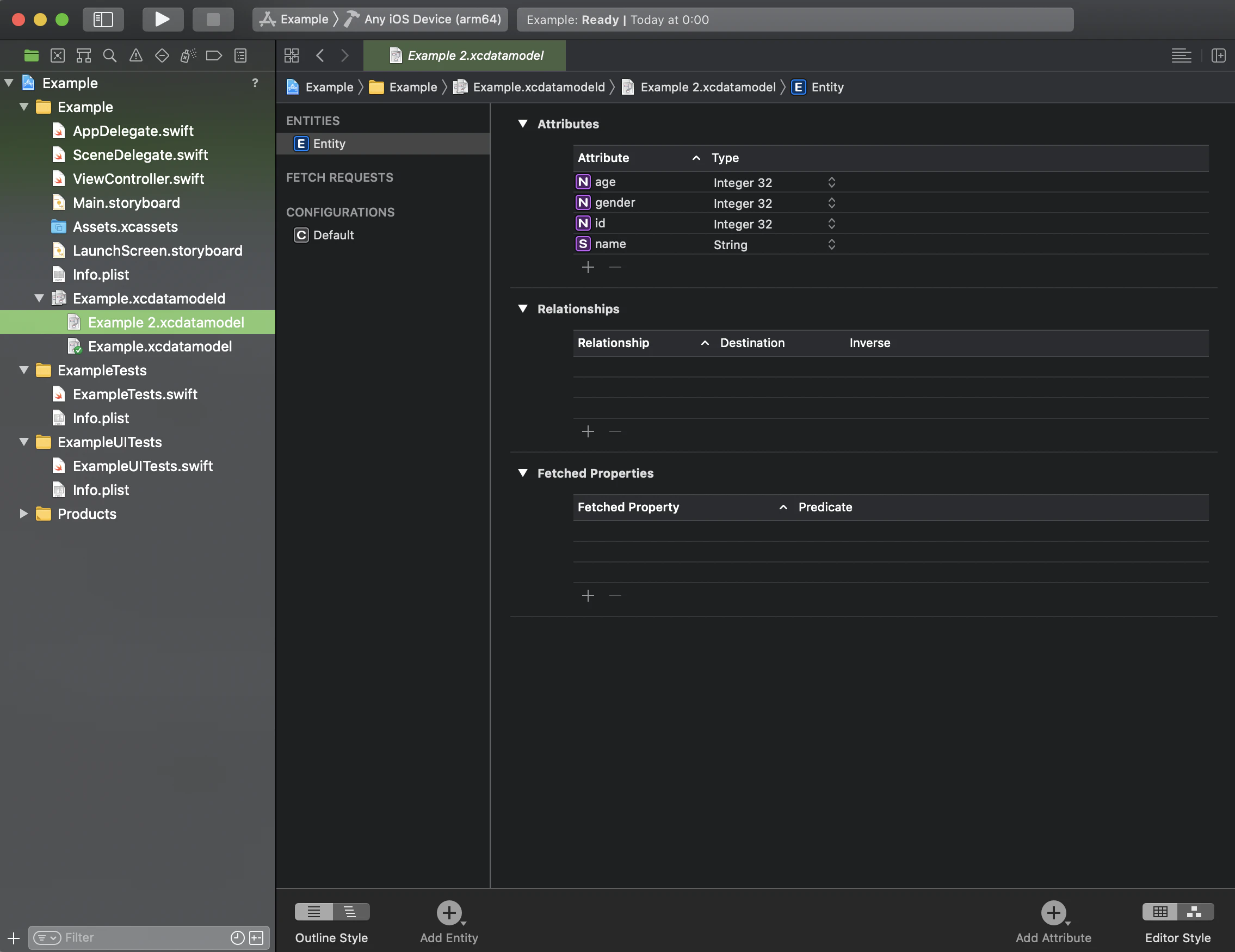
Task: Switch Outline Style to hierarchical view
Action: coord(350,911)
